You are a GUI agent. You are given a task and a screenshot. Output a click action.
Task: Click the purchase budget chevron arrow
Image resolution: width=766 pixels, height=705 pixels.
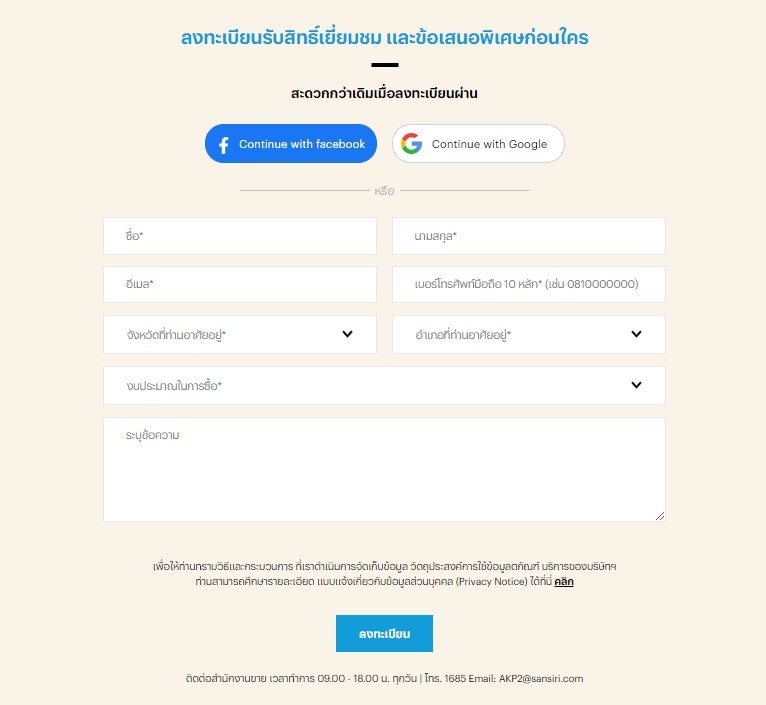click(x=636, y=385)
